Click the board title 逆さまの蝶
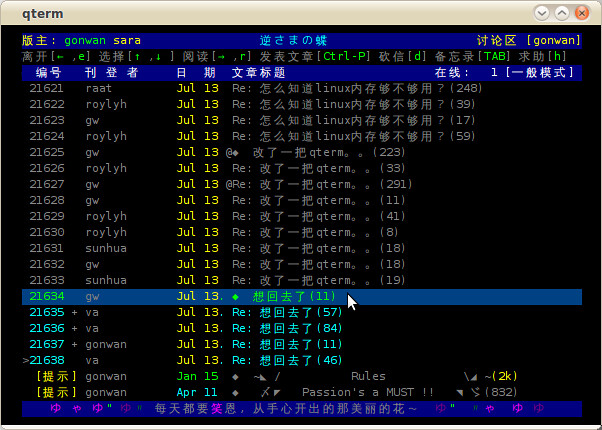This screenshot has height=430, width=602. [294, 40]
